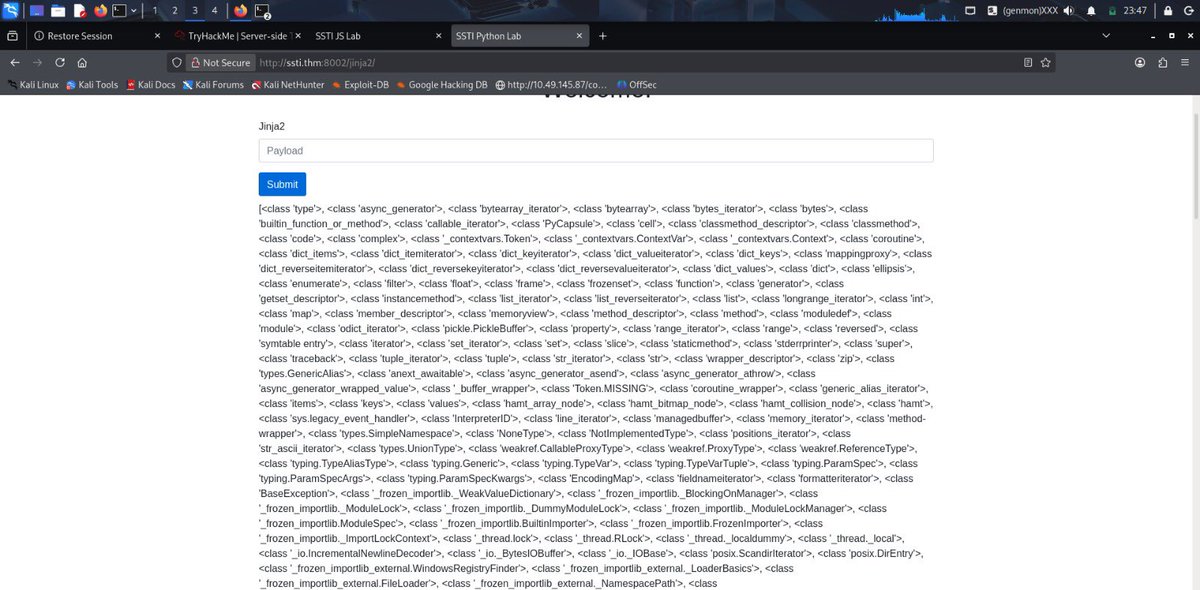Go back to the previous page
1200x590 pixels.
(x=14, y=62)
